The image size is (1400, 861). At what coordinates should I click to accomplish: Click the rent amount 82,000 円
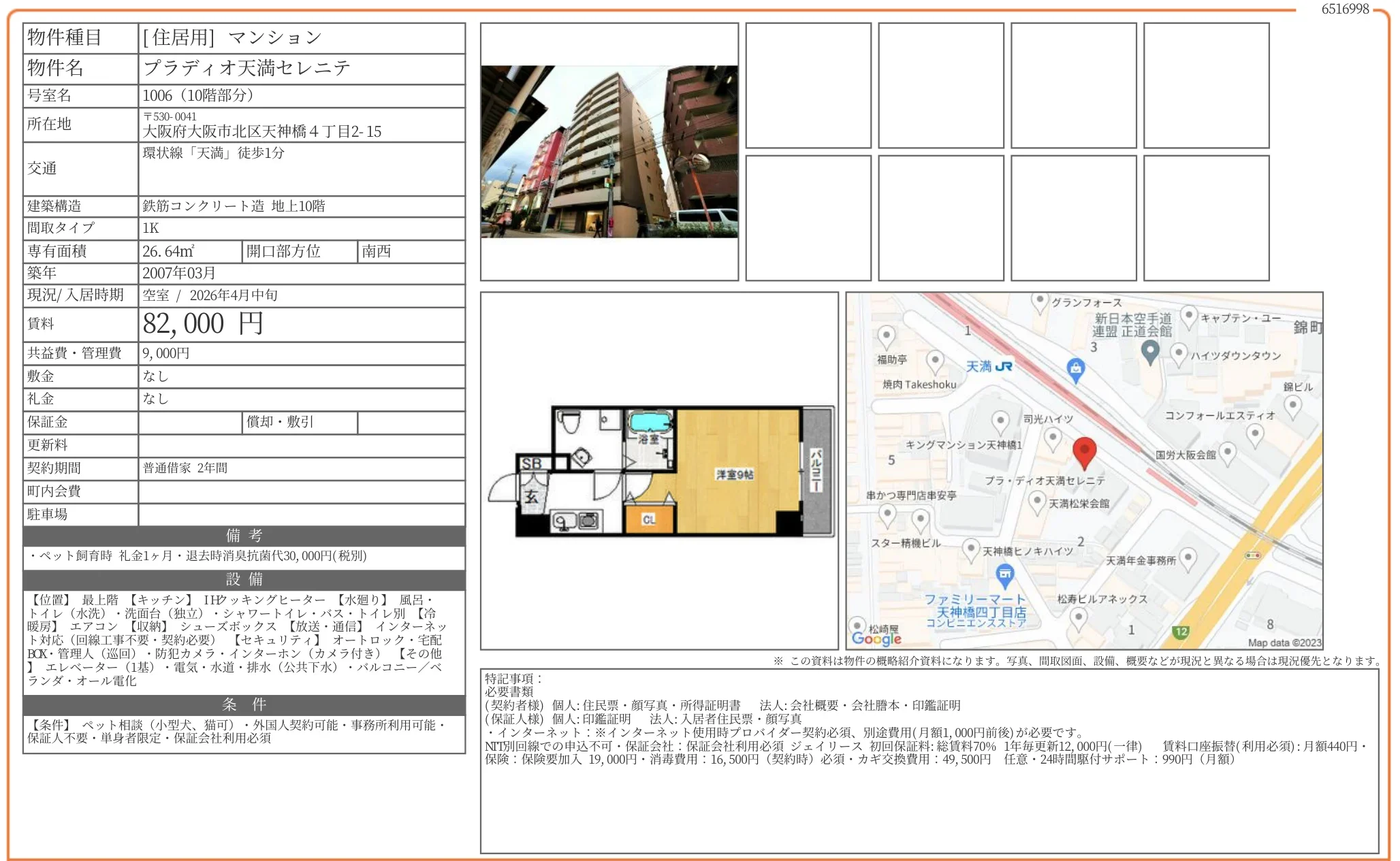203,324
